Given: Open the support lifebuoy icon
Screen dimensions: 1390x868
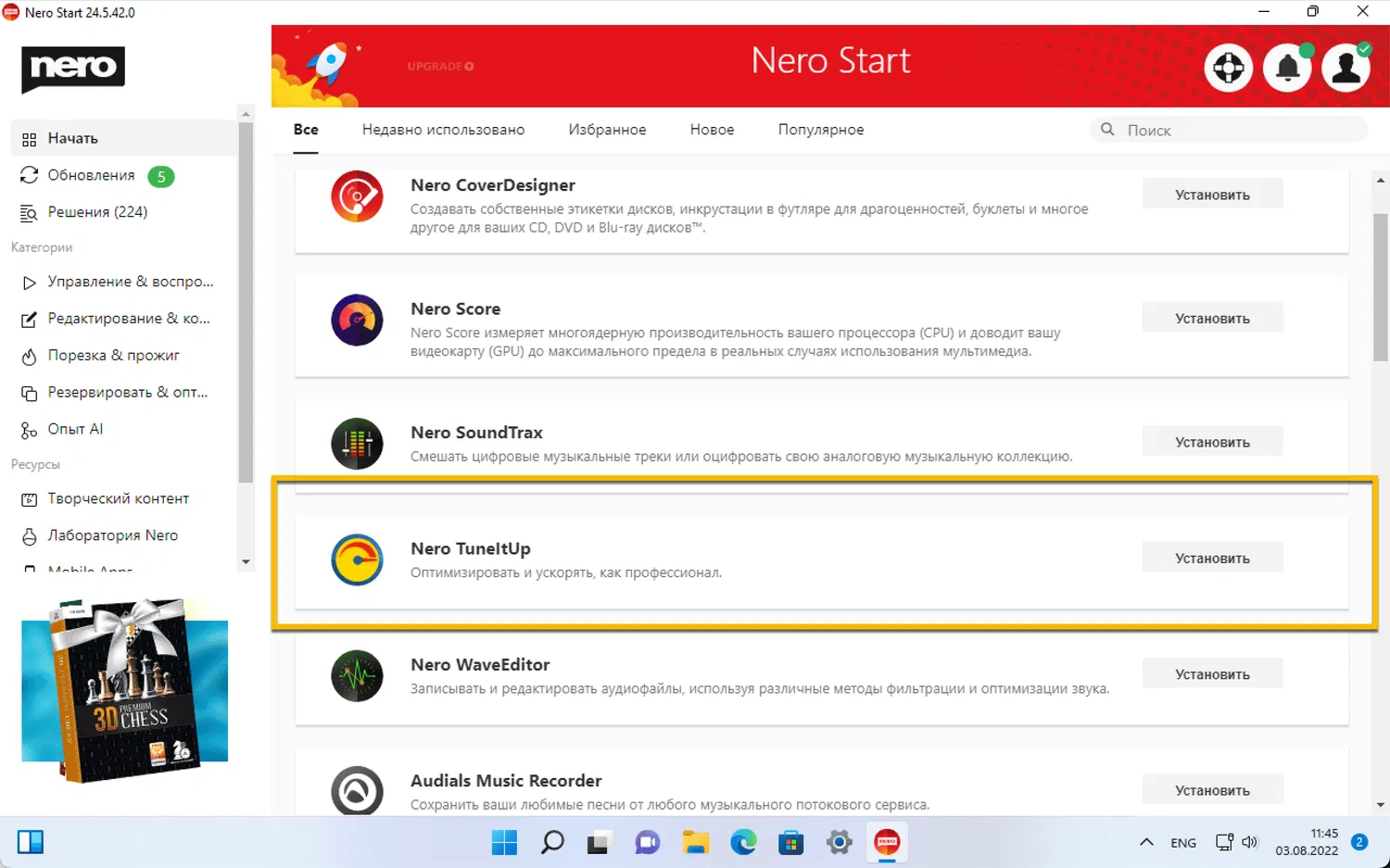Looking at the screenshot, I should tap(1229, 68).
